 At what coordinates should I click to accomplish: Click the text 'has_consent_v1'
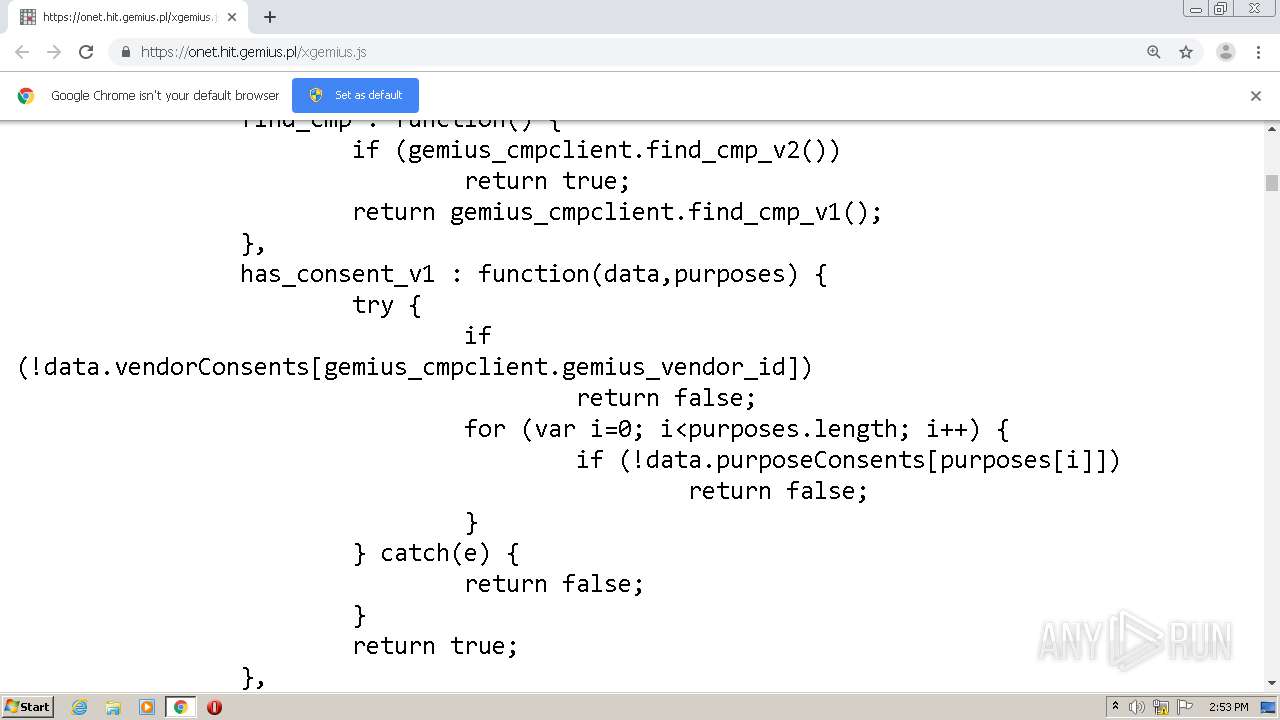pyautogui.click(x=337, y=274)
